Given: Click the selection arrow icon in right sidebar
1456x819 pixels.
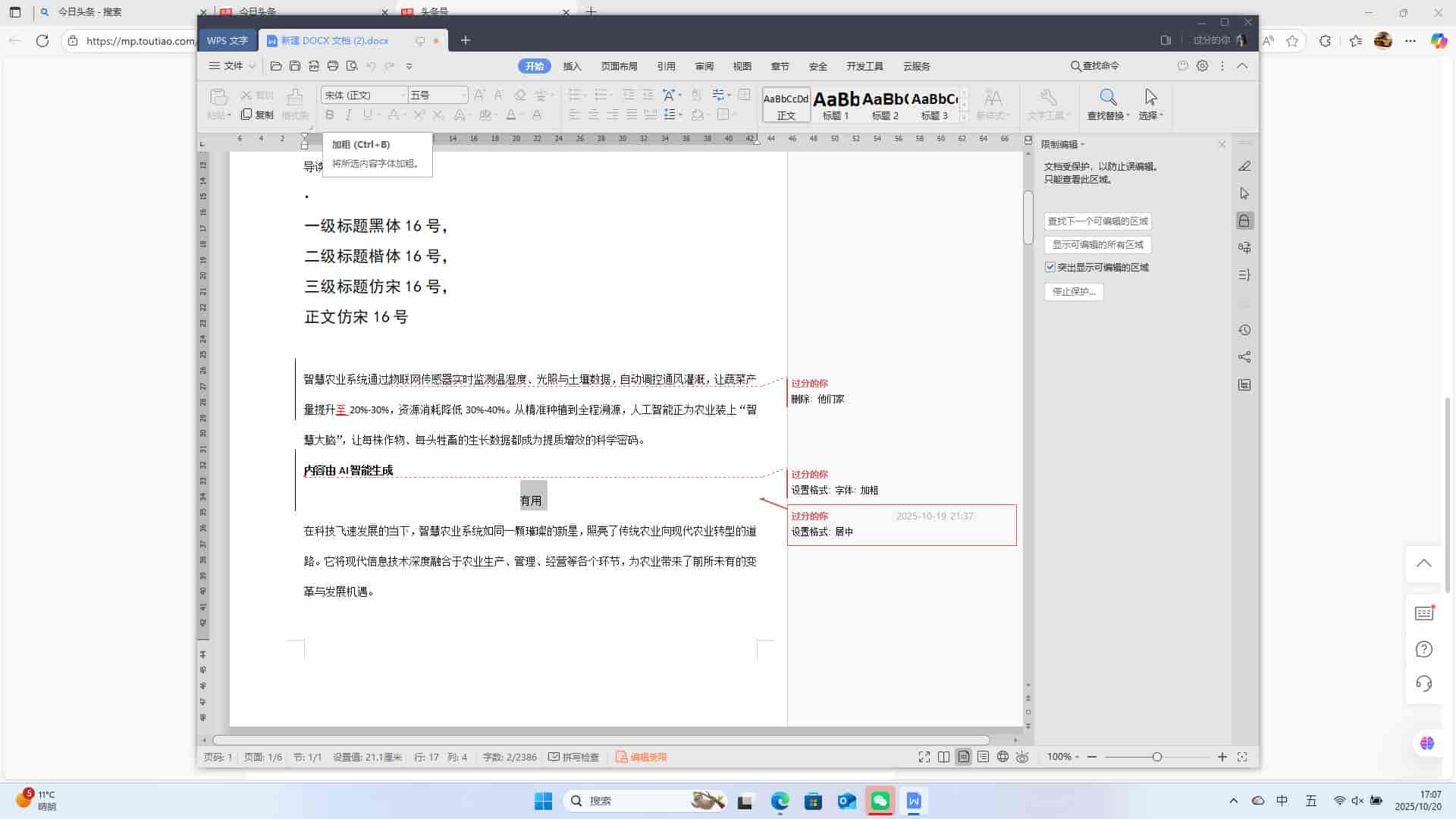Looking at the screenshot, I should (1244, 193).
